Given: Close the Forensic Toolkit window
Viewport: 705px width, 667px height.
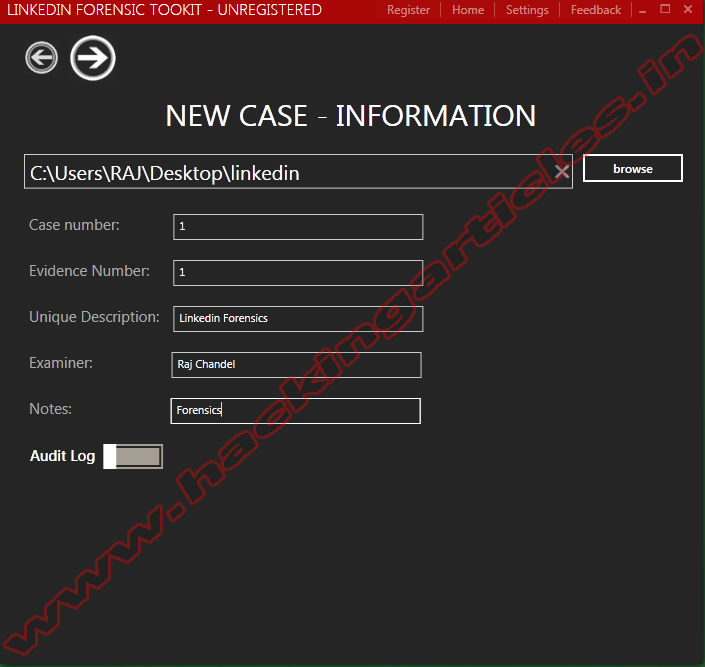Looking at the screenshot, I should tap(688, 9).
